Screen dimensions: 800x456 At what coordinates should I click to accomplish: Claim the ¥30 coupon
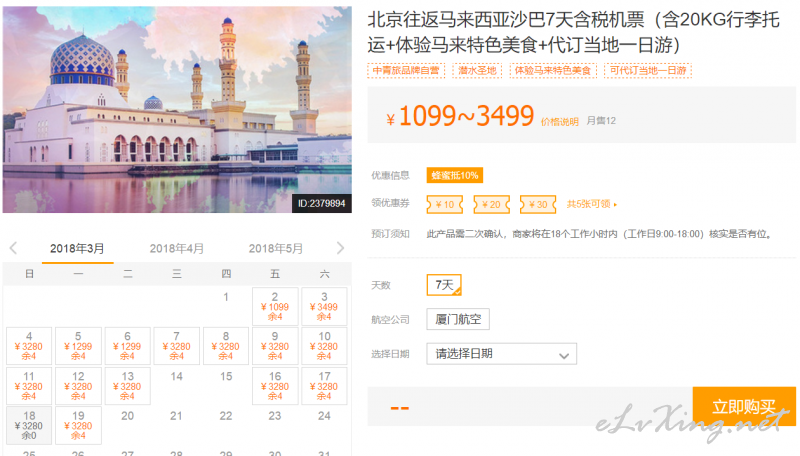(538, 205)
